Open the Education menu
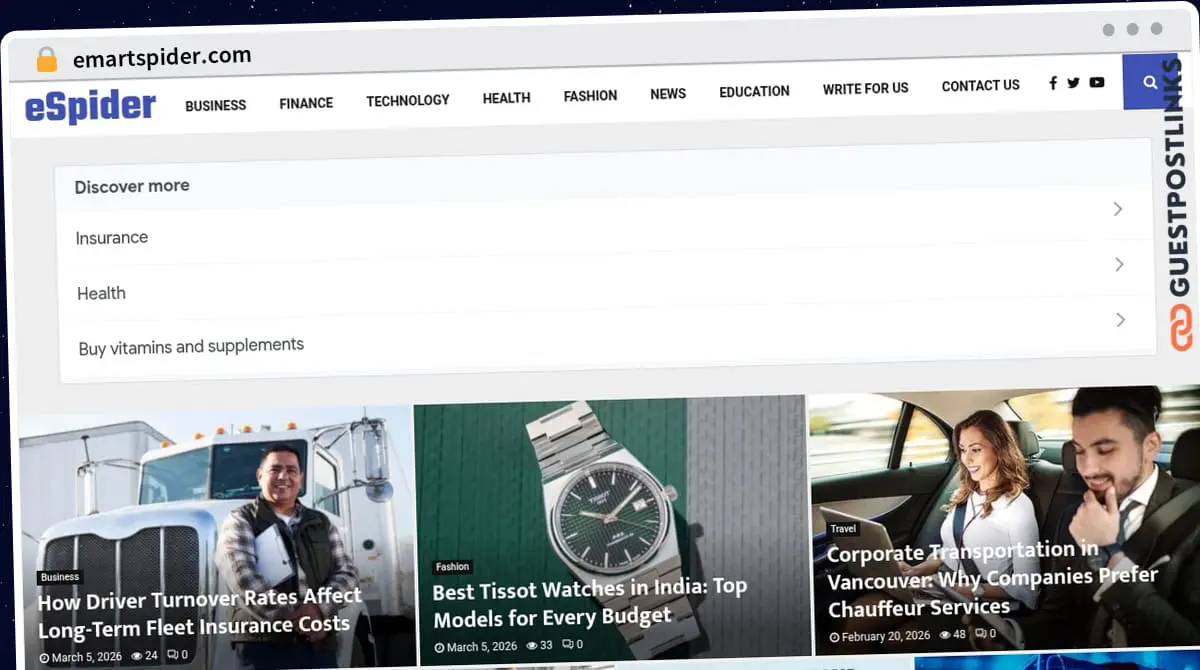Viewport: 1200px width, 670px height. [754, 91]
